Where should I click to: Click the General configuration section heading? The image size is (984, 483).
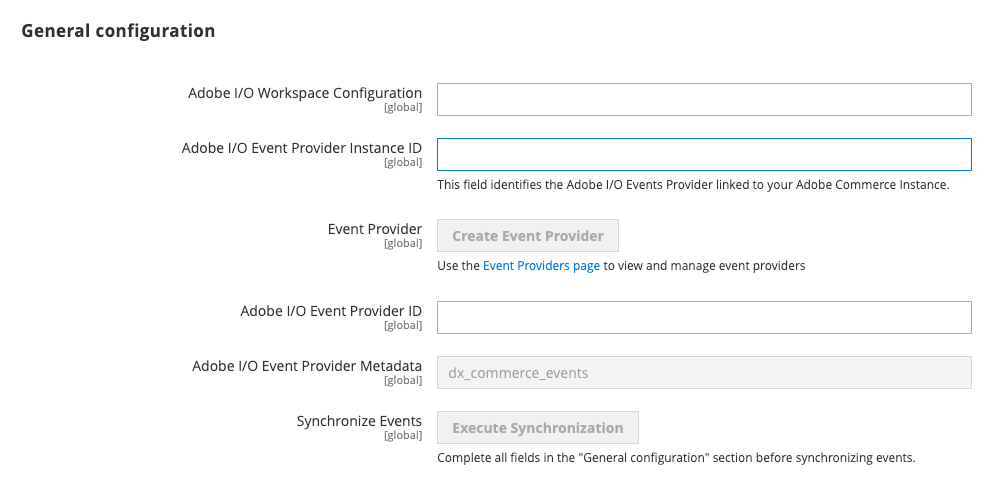pyautogui.click(x=118, y=31)
